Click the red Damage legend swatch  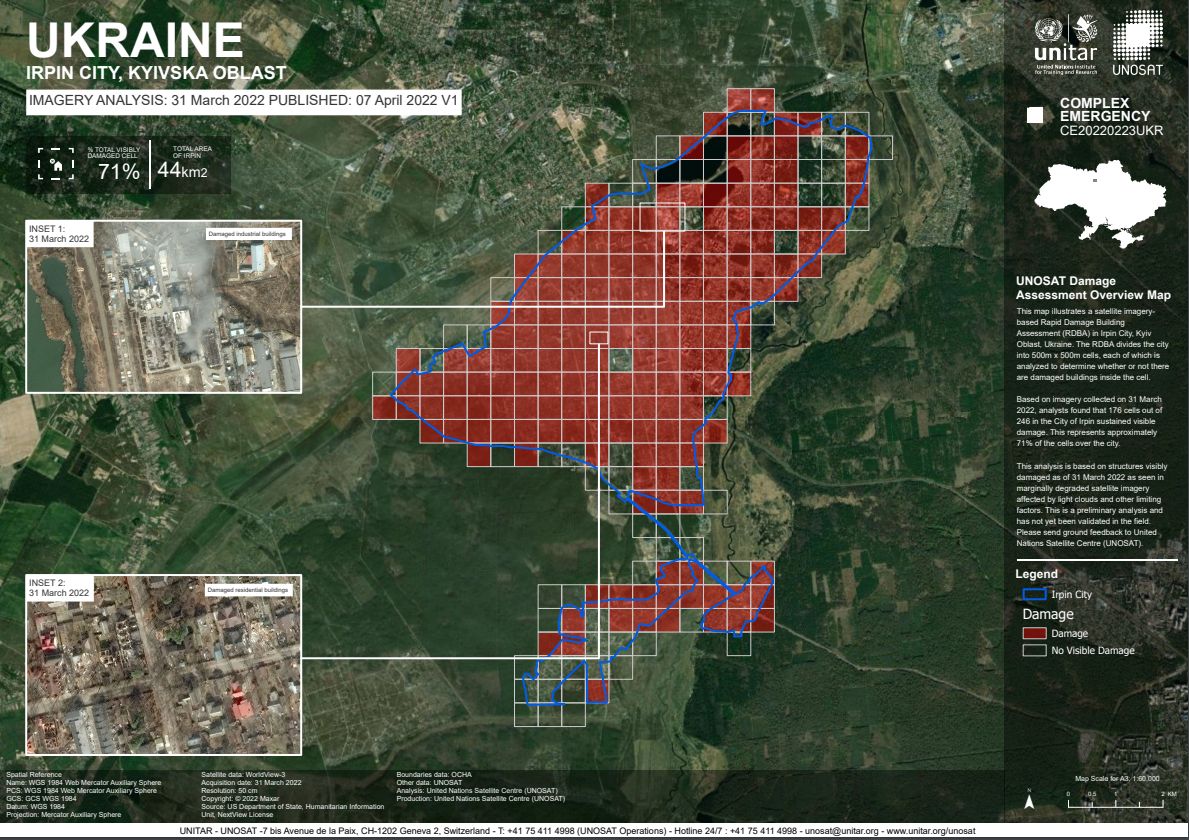[1033, 633]
